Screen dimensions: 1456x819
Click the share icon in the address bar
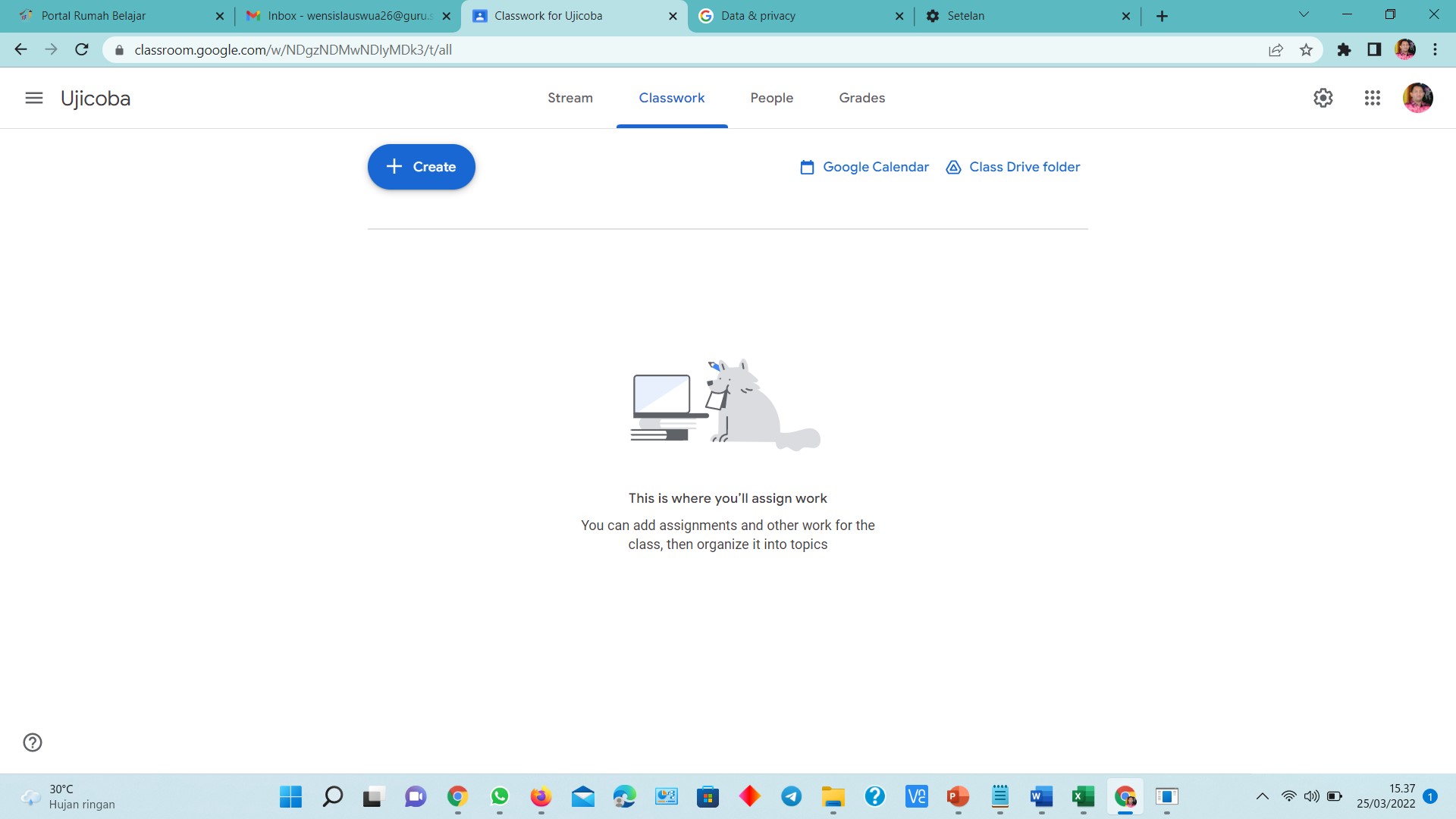pos(1274,49)
